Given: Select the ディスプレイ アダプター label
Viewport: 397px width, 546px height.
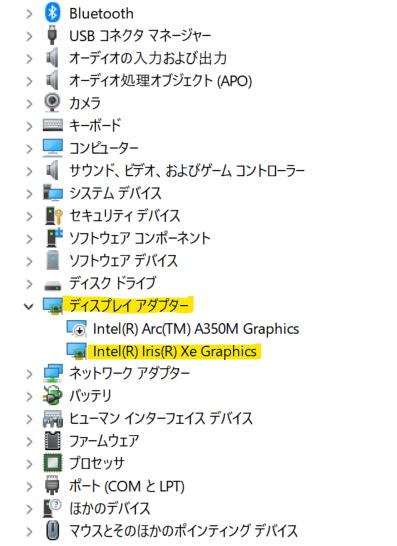Looking at the screenshot, I should 129,306.
